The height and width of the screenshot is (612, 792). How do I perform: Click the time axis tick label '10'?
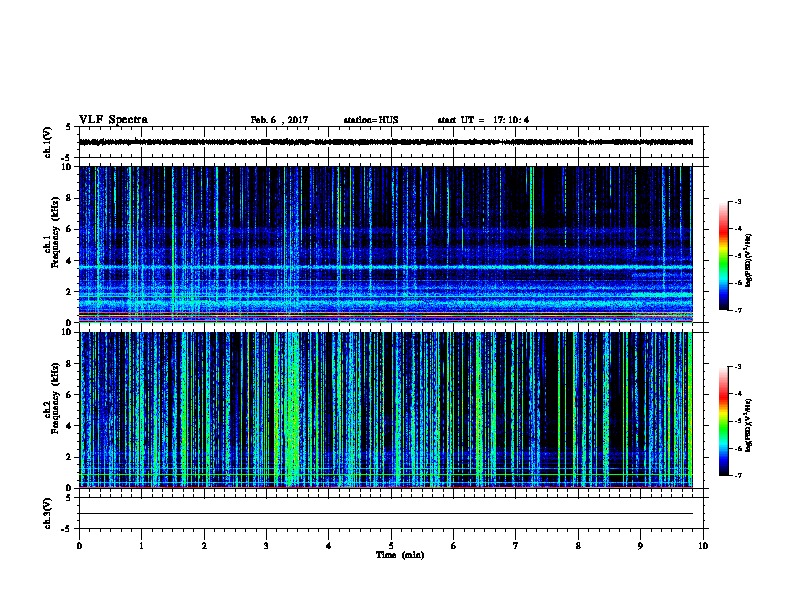[x=703, y=546]
